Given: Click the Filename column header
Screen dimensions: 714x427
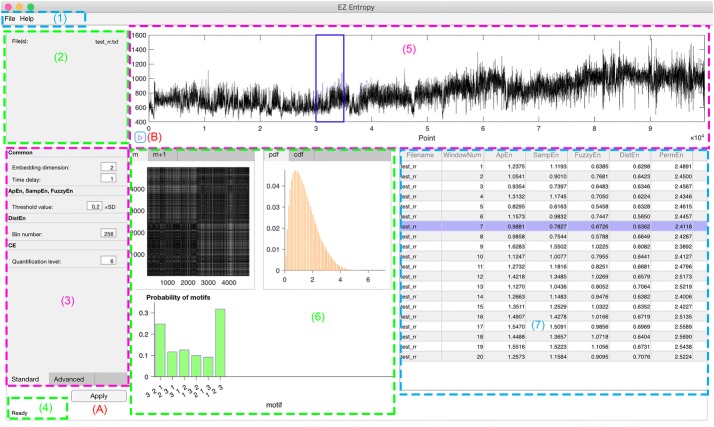Looking at the screenshot, I should point(420,155).
